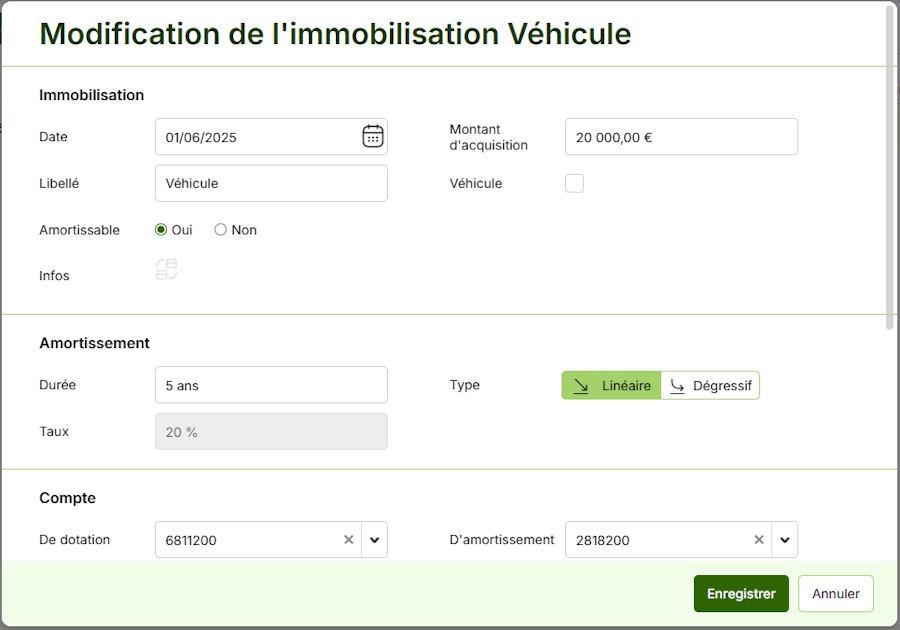Viewport: 900px width, 630px height.
Task: Check the Véhicule checkbox
Action: pos(574,183)
